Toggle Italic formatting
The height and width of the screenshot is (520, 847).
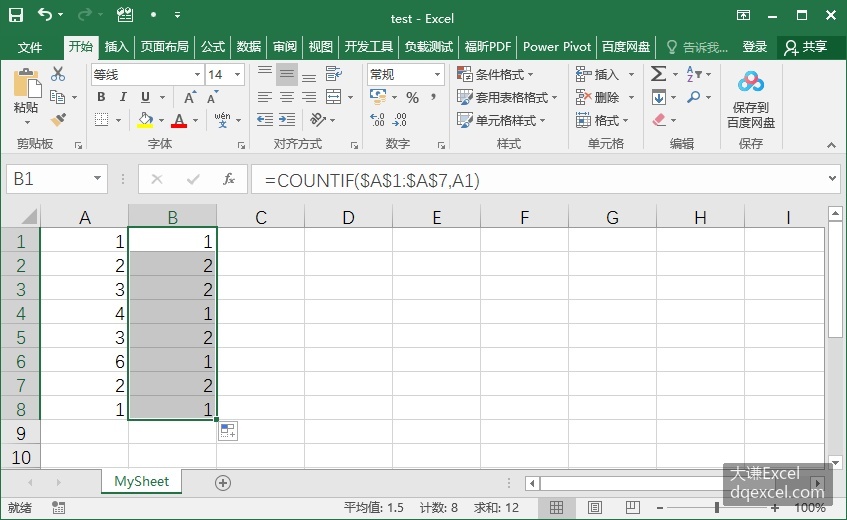coord(123,97)
